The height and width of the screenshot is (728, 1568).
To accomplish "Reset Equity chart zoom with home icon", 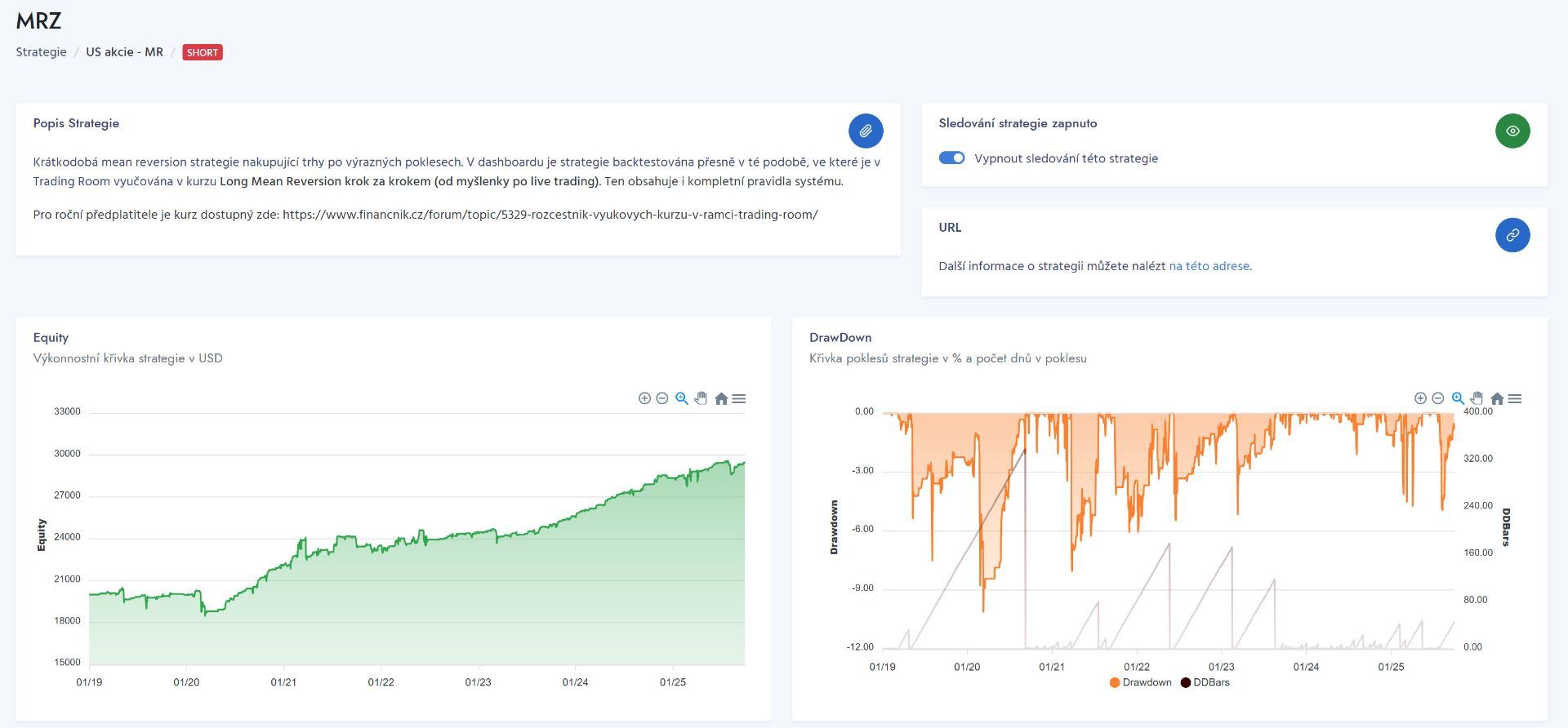I will click(720, 399).
